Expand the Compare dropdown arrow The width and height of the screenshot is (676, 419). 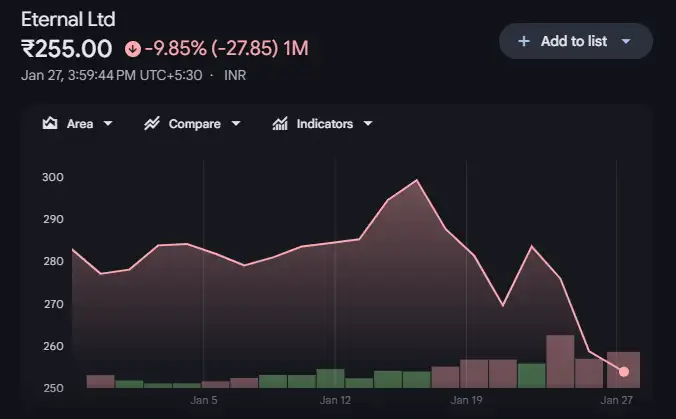pyautogui.click(x=236, y=124)
